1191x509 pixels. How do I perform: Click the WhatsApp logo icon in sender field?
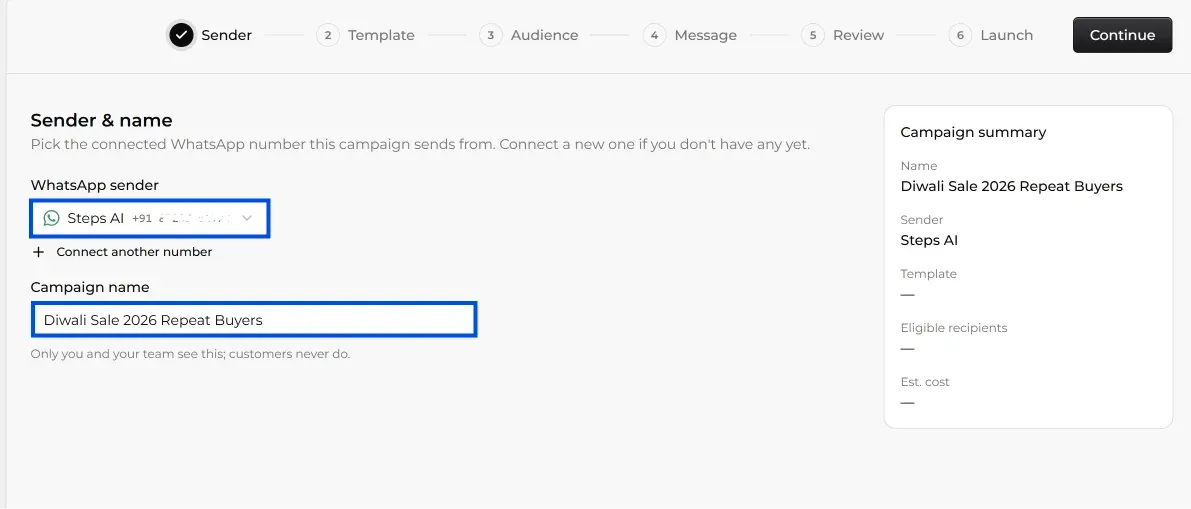pyautogui.click(x=52, y=218)
